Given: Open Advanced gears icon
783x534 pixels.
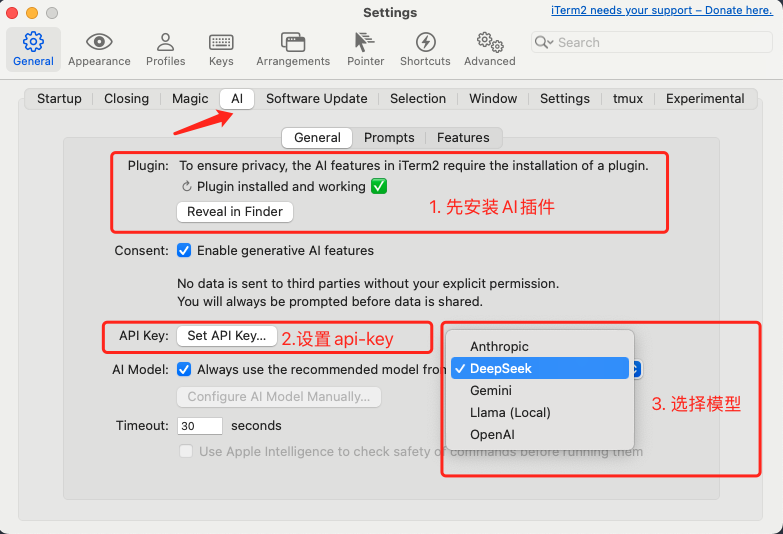Looking at the screenshot, I should 490,42.
